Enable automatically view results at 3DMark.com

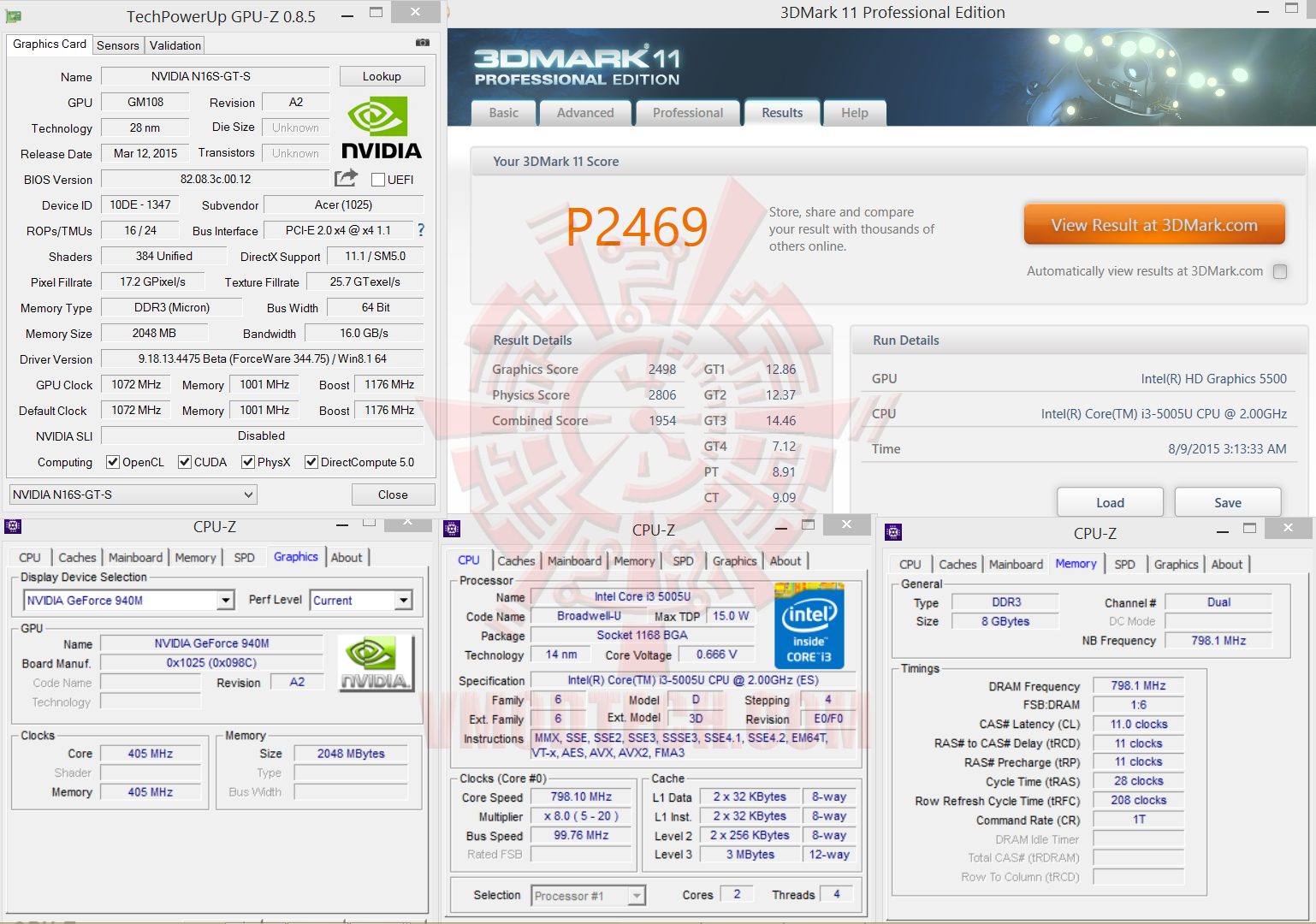click(x=1280, y=271)
